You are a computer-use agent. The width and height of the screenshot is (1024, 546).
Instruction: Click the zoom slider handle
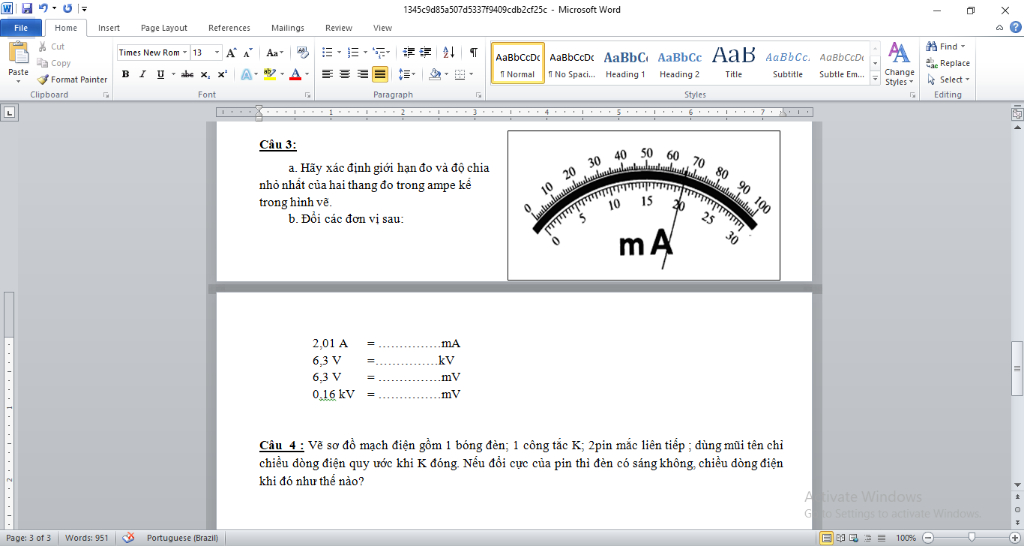[x=972, y=538]
